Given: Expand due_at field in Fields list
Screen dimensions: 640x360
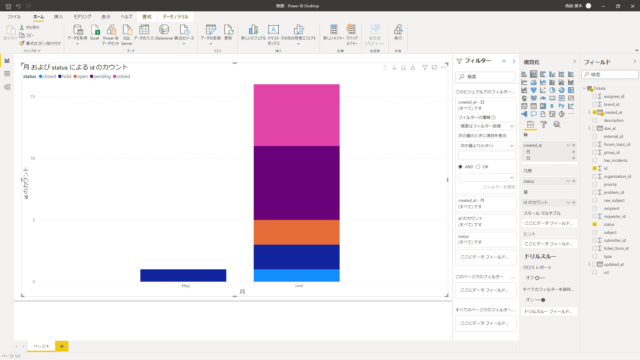Looking at the screenshot, I should 589,128.
